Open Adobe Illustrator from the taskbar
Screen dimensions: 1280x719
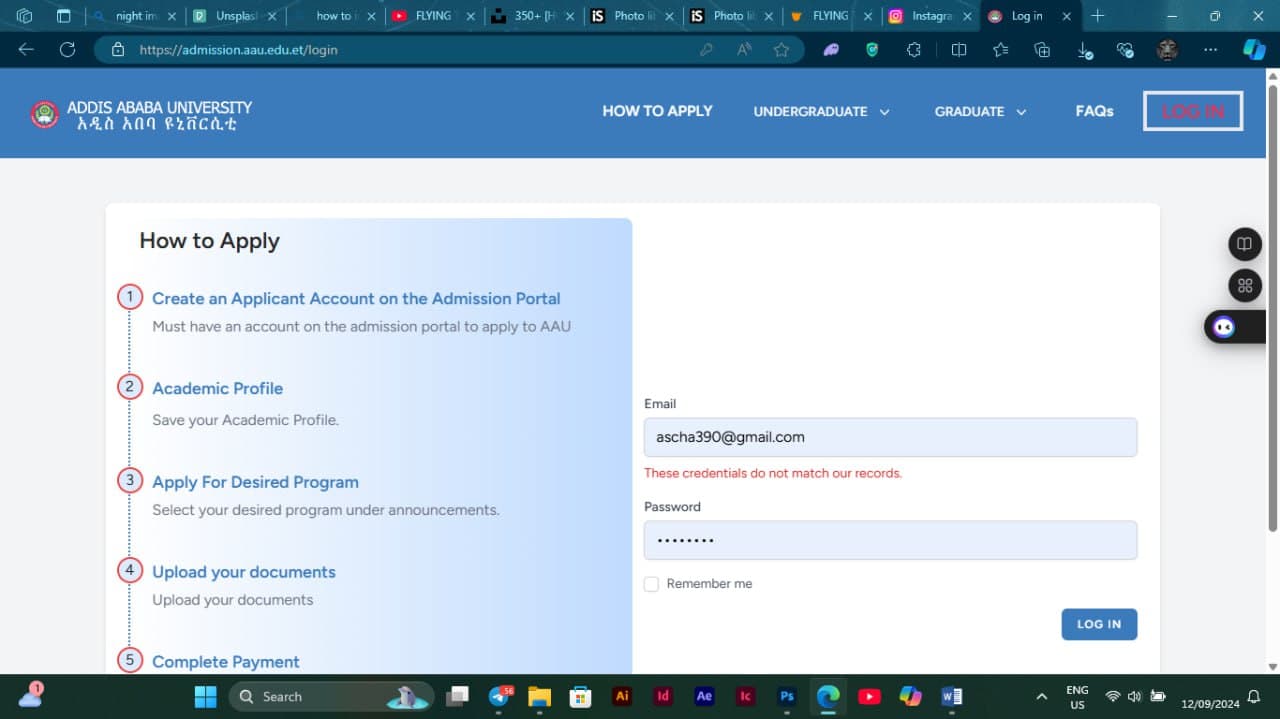(x=622, y=696)
